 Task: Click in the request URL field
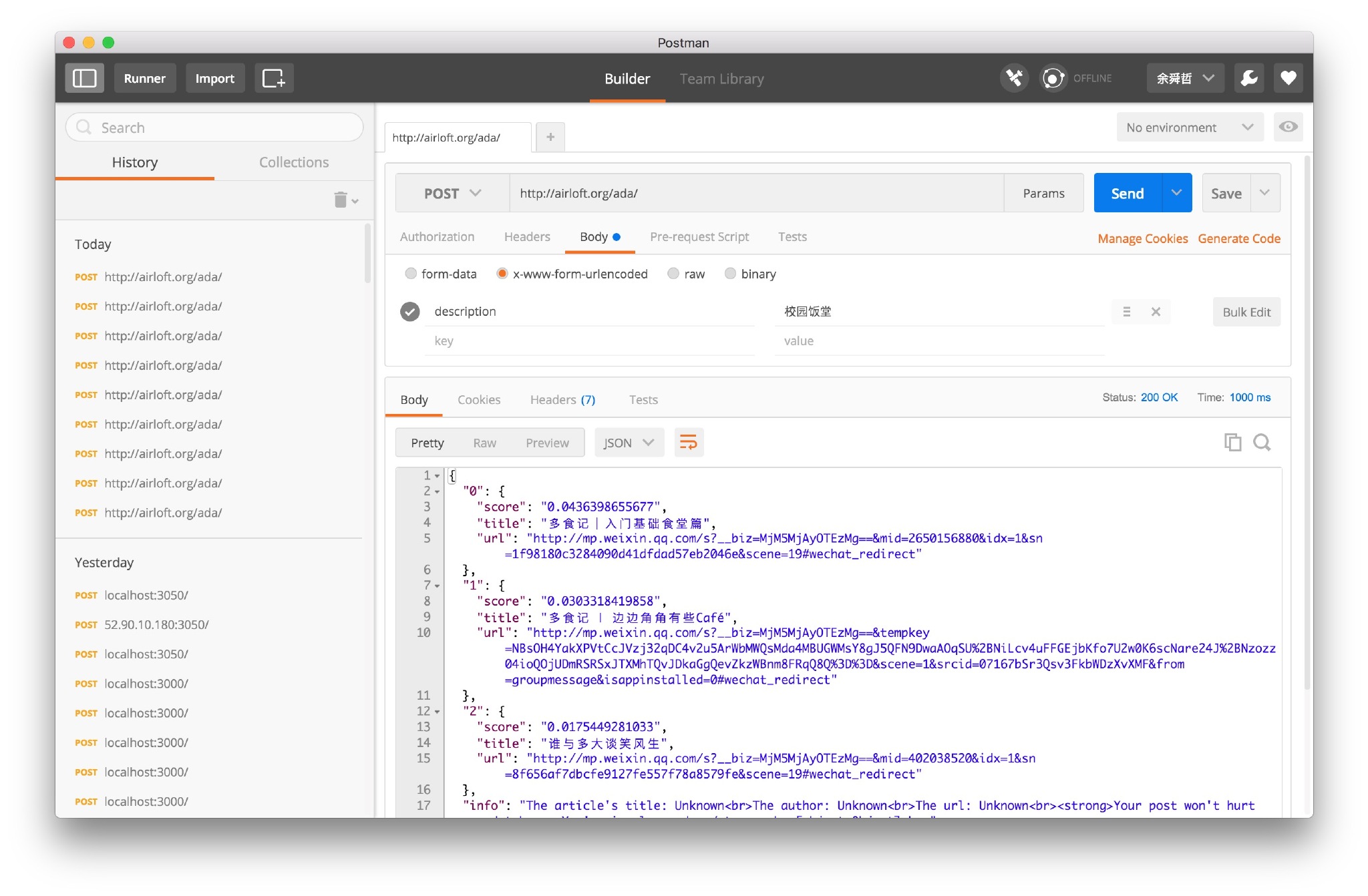[755, 194]
